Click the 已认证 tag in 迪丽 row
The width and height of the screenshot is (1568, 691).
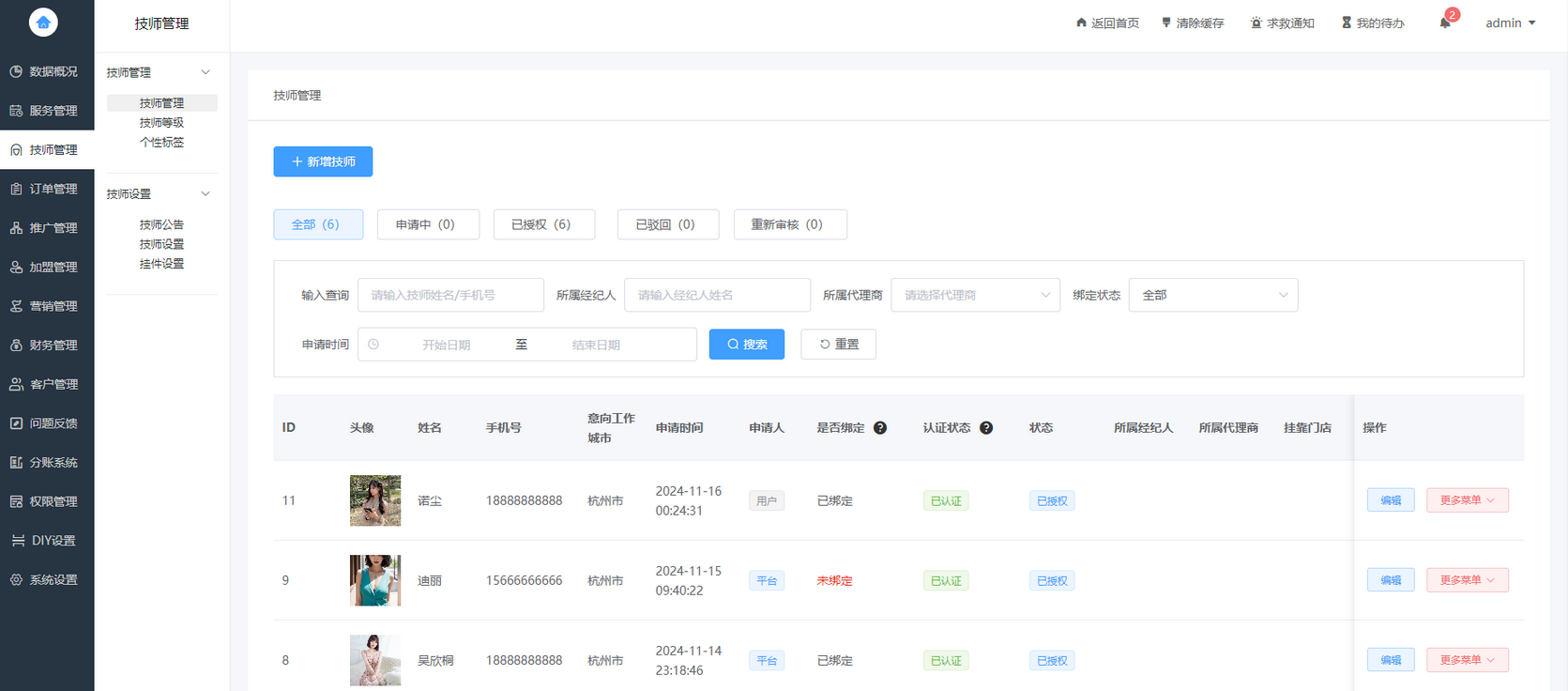point(946,581)
